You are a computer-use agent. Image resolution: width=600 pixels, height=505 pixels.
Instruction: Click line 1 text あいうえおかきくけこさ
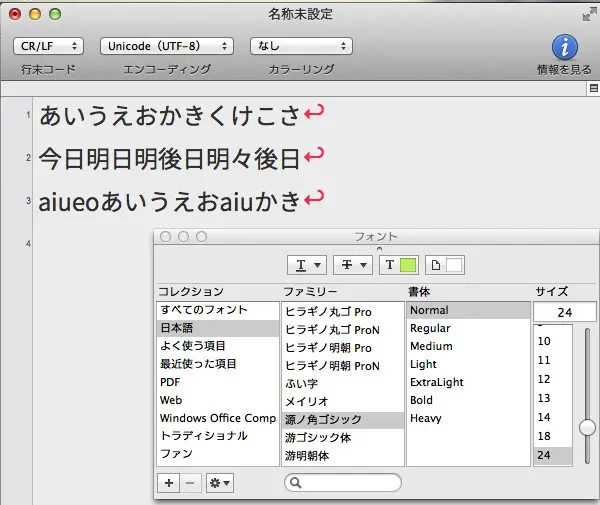point(169,116)
